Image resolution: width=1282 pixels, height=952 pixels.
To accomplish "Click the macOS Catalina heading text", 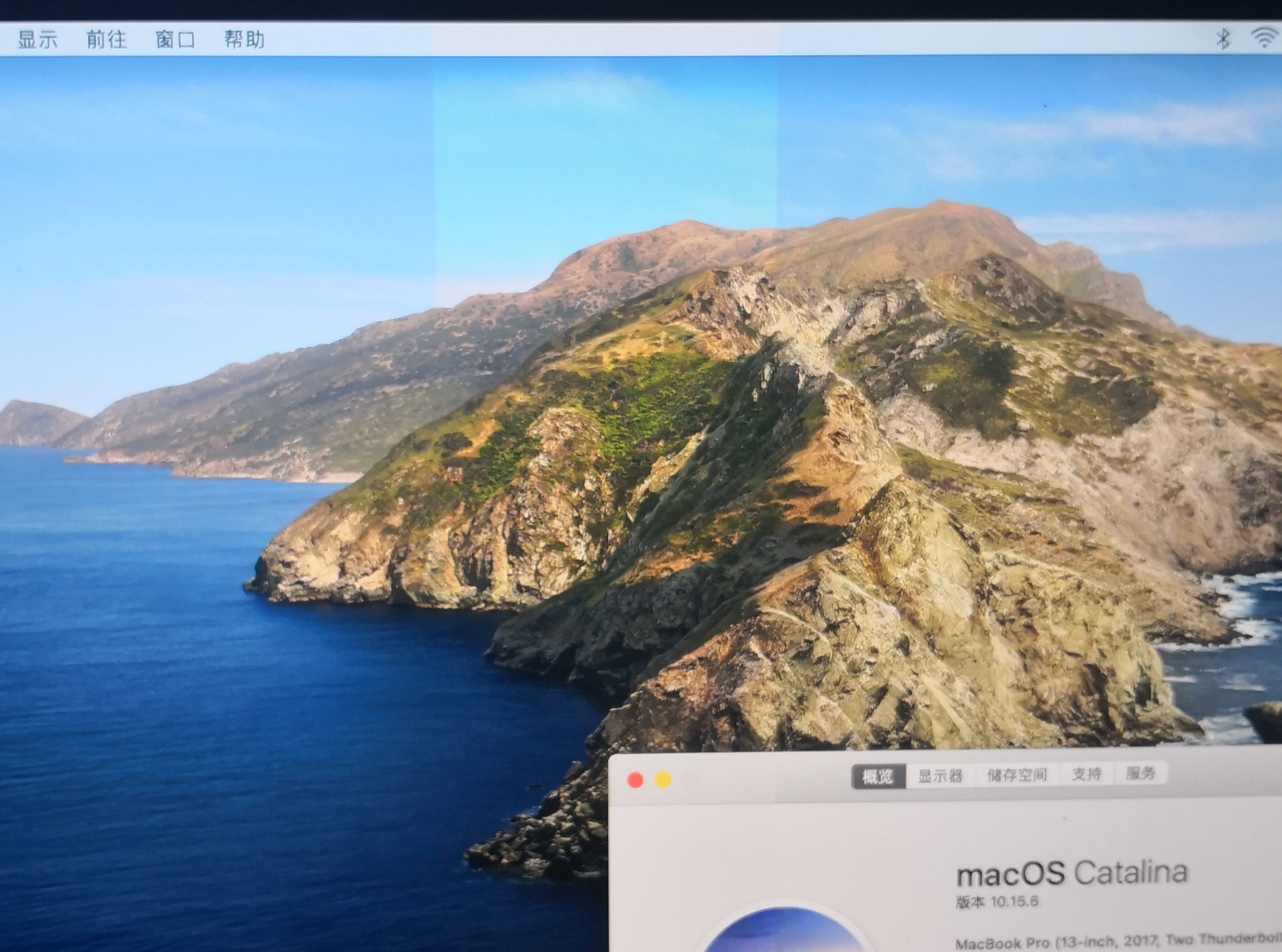I will click(1071, 874).
